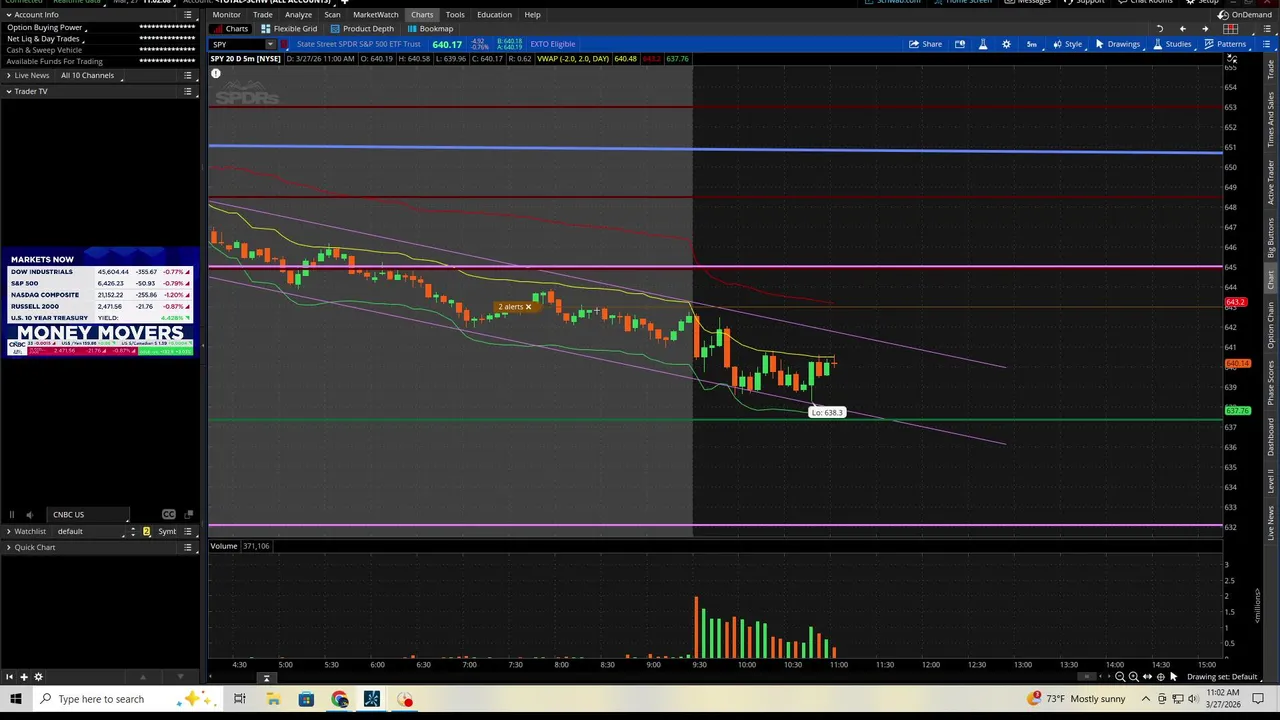Open the chart Style menu
Screen dimensions: 1280x720
pos(1067,44)
